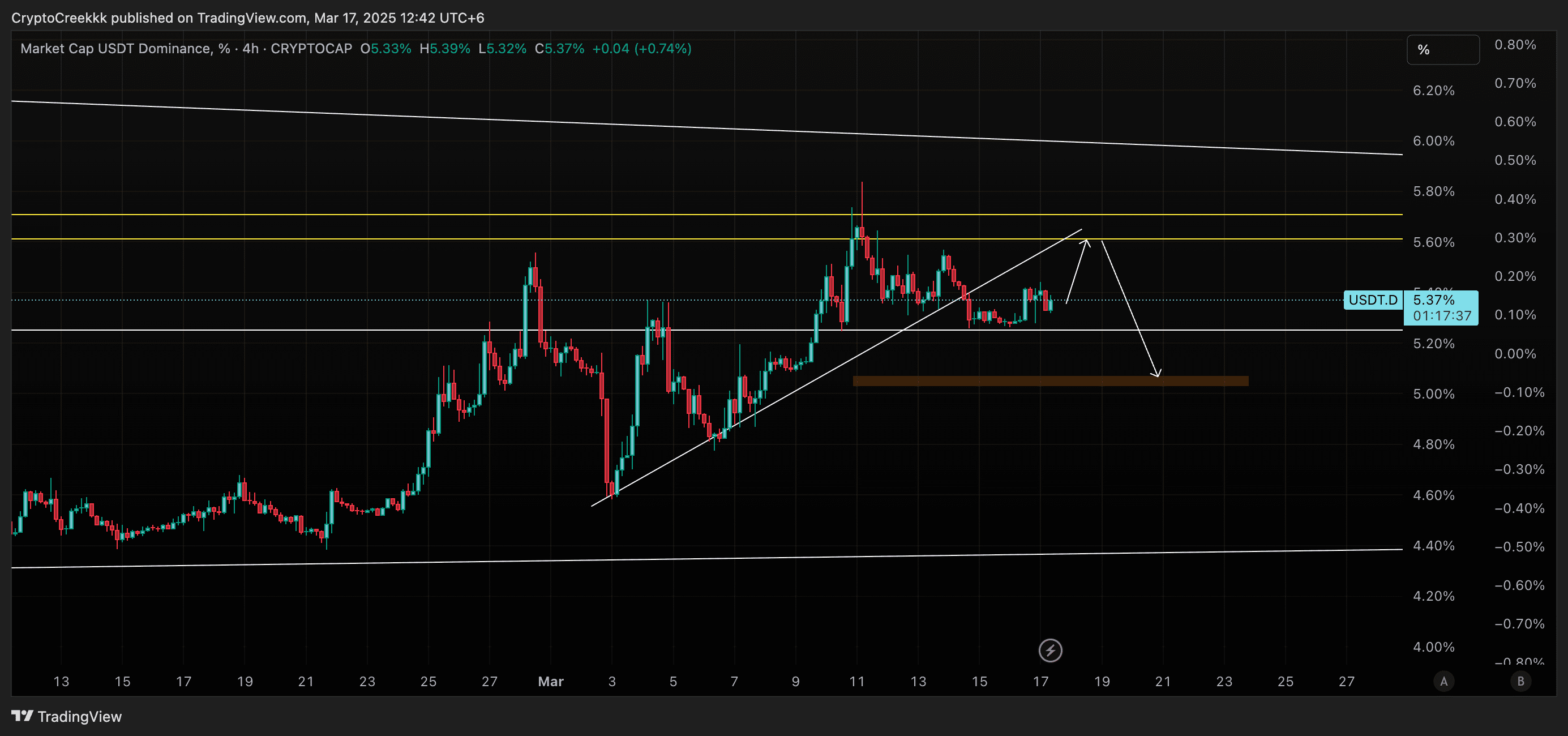This screenshot has width=1568, height=736.
Task: Click the open value O5.33%
Action: click(385, 49)
